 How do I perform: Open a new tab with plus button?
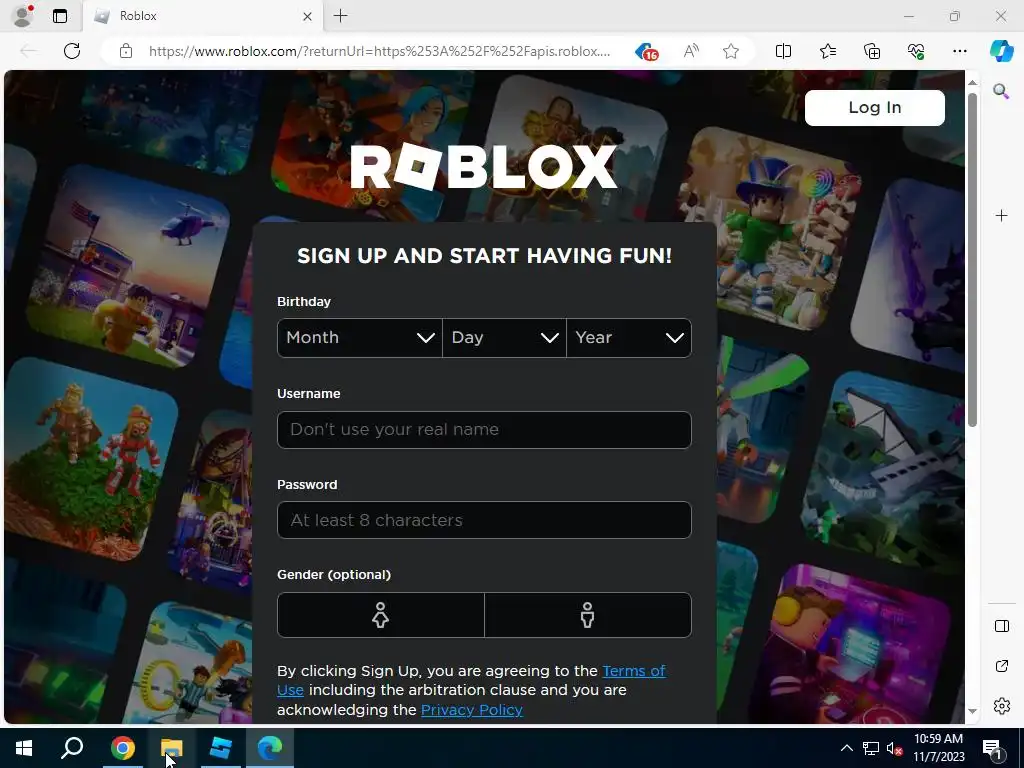[340, 16]
